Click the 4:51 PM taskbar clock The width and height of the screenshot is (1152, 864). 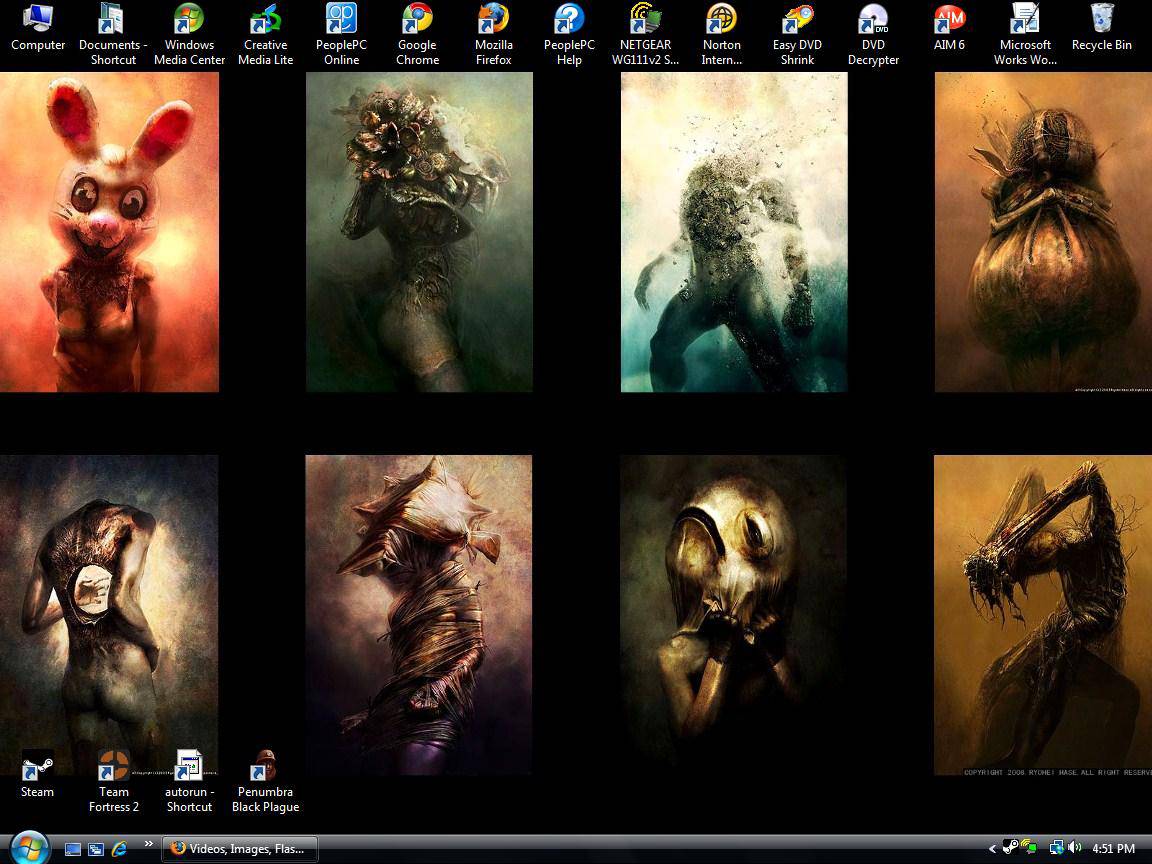point(1113,848)
